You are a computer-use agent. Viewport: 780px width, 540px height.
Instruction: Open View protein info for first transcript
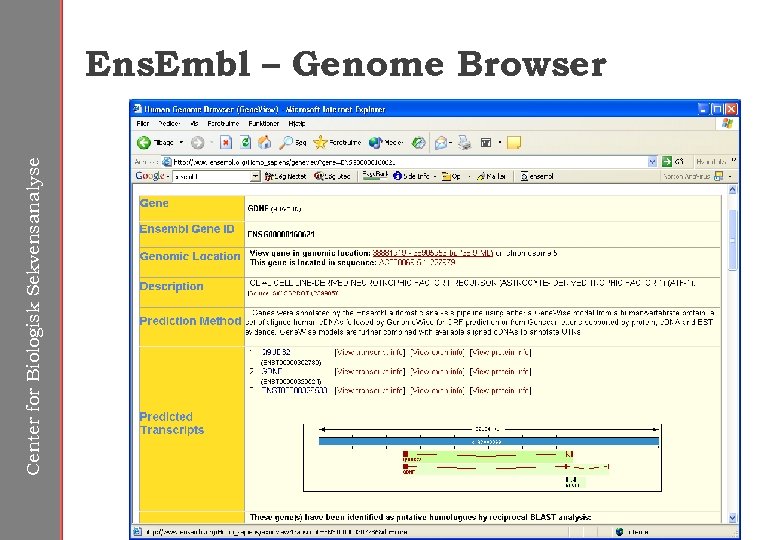[500, 353]
